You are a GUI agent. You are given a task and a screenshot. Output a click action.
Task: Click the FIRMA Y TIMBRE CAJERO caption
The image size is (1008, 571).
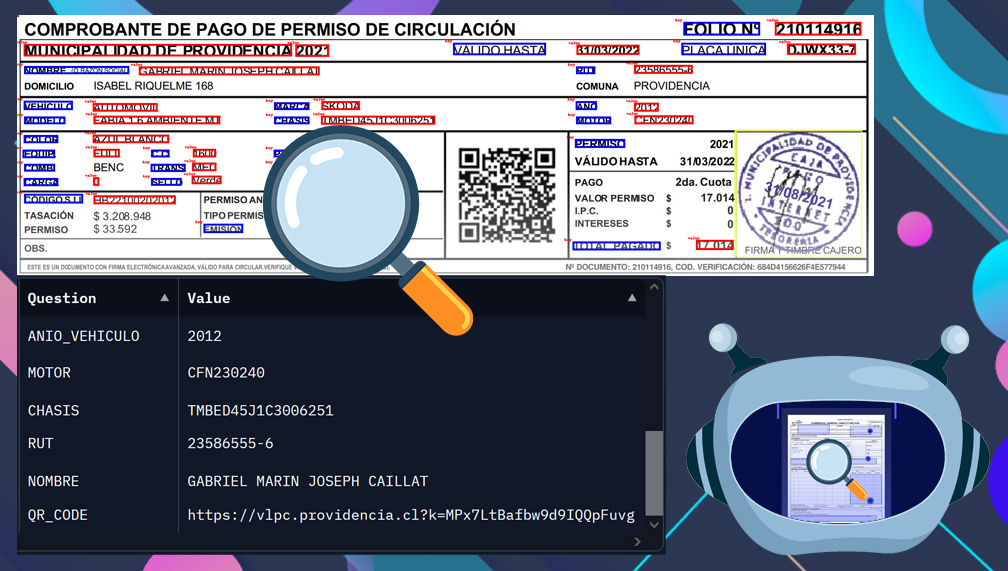803,250
